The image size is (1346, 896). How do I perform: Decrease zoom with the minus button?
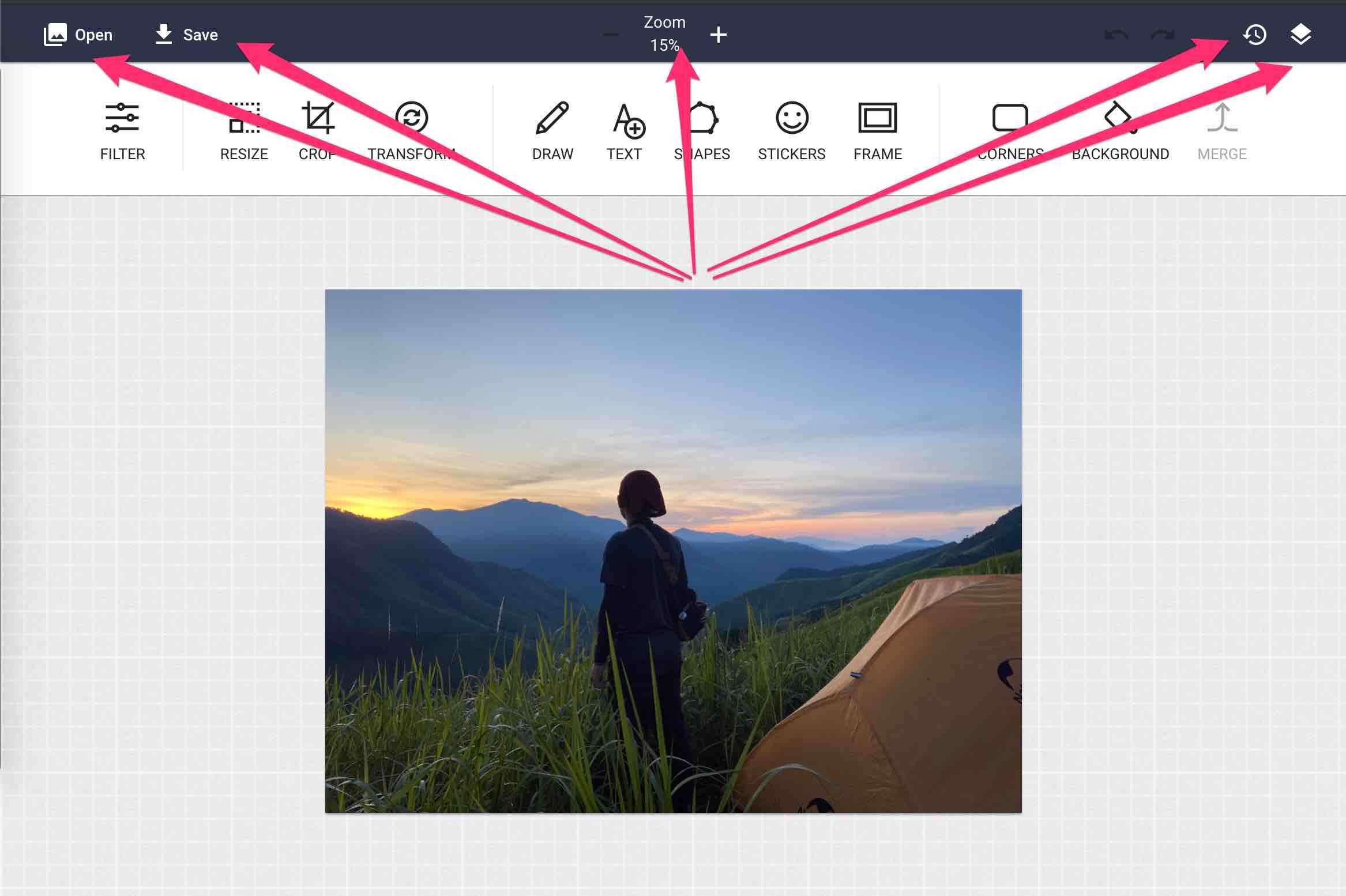pyautogui.click(x=611, y=35)
